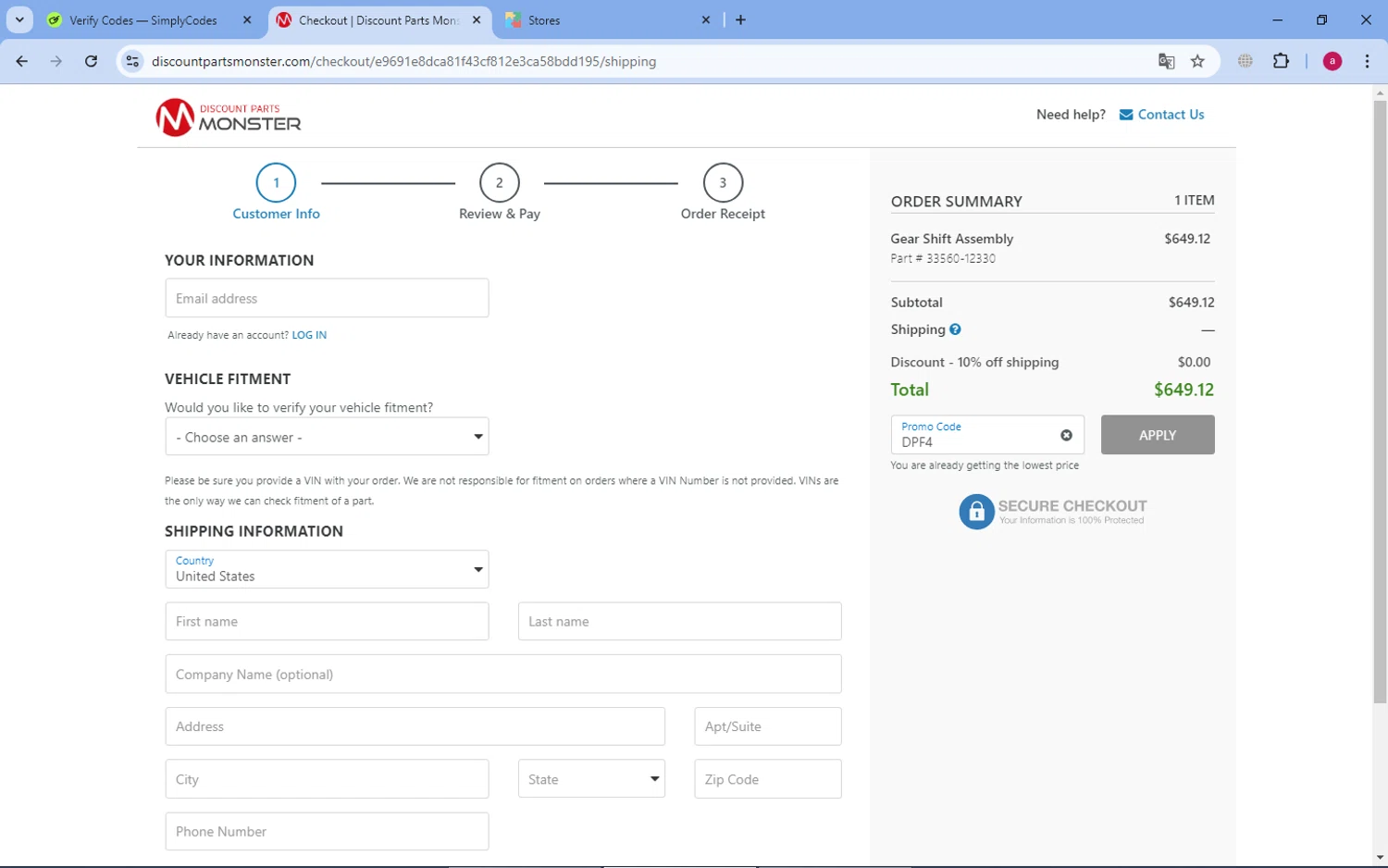Screen dimensions: 1388x868
Task: Click the browser forward arrow
Action: pyautogui.click(x=56, y=61)
